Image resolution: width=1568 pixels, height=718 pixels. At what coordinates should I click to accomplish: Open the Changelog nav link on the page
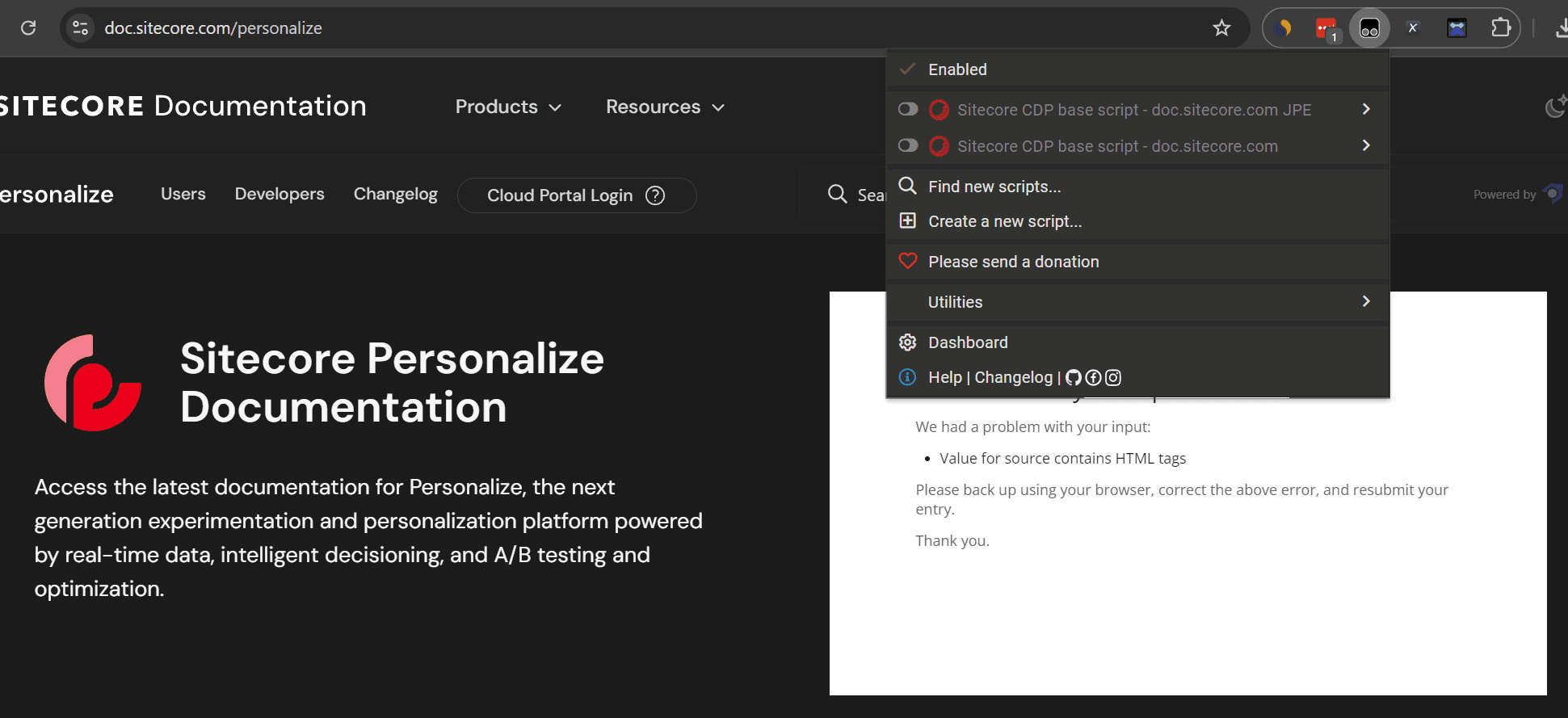(x=396, y=194)
